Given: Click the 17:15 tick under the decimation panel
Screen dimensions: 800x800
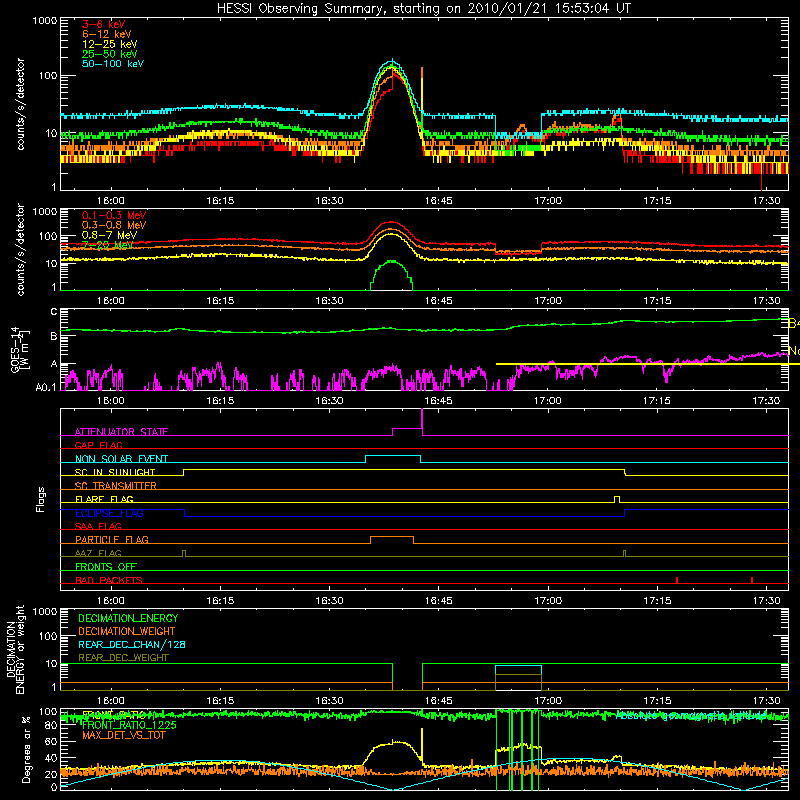Looking at the screenshot, I should pos(657,701).
